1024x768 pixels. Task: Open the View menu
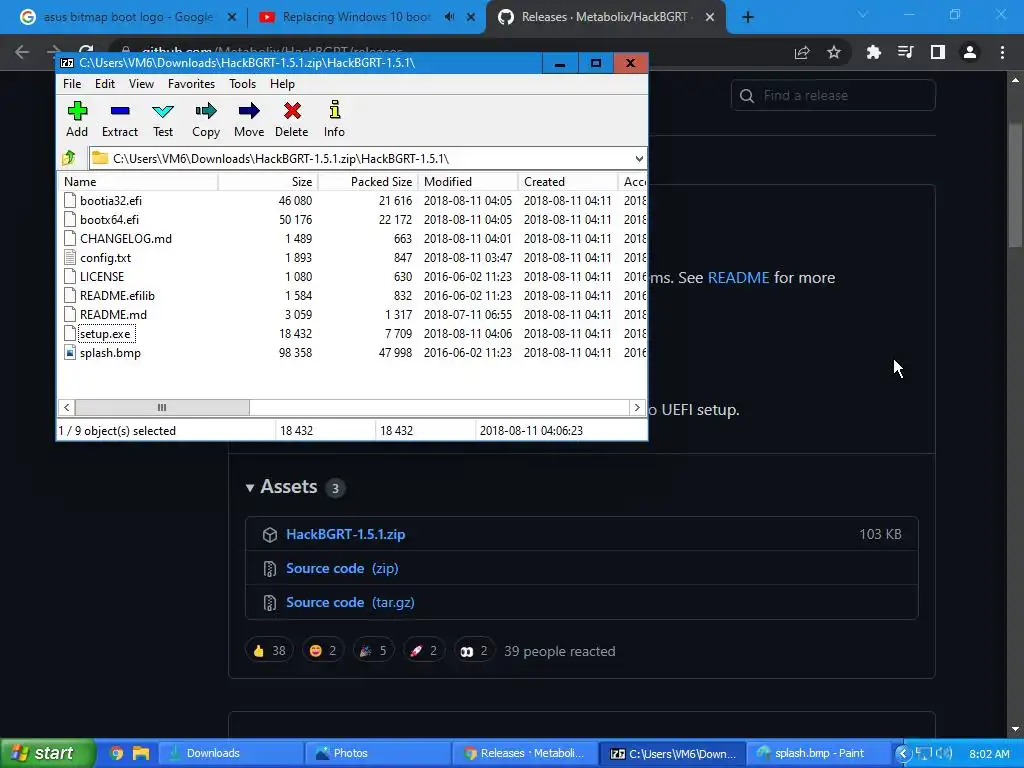pos(141,84)
